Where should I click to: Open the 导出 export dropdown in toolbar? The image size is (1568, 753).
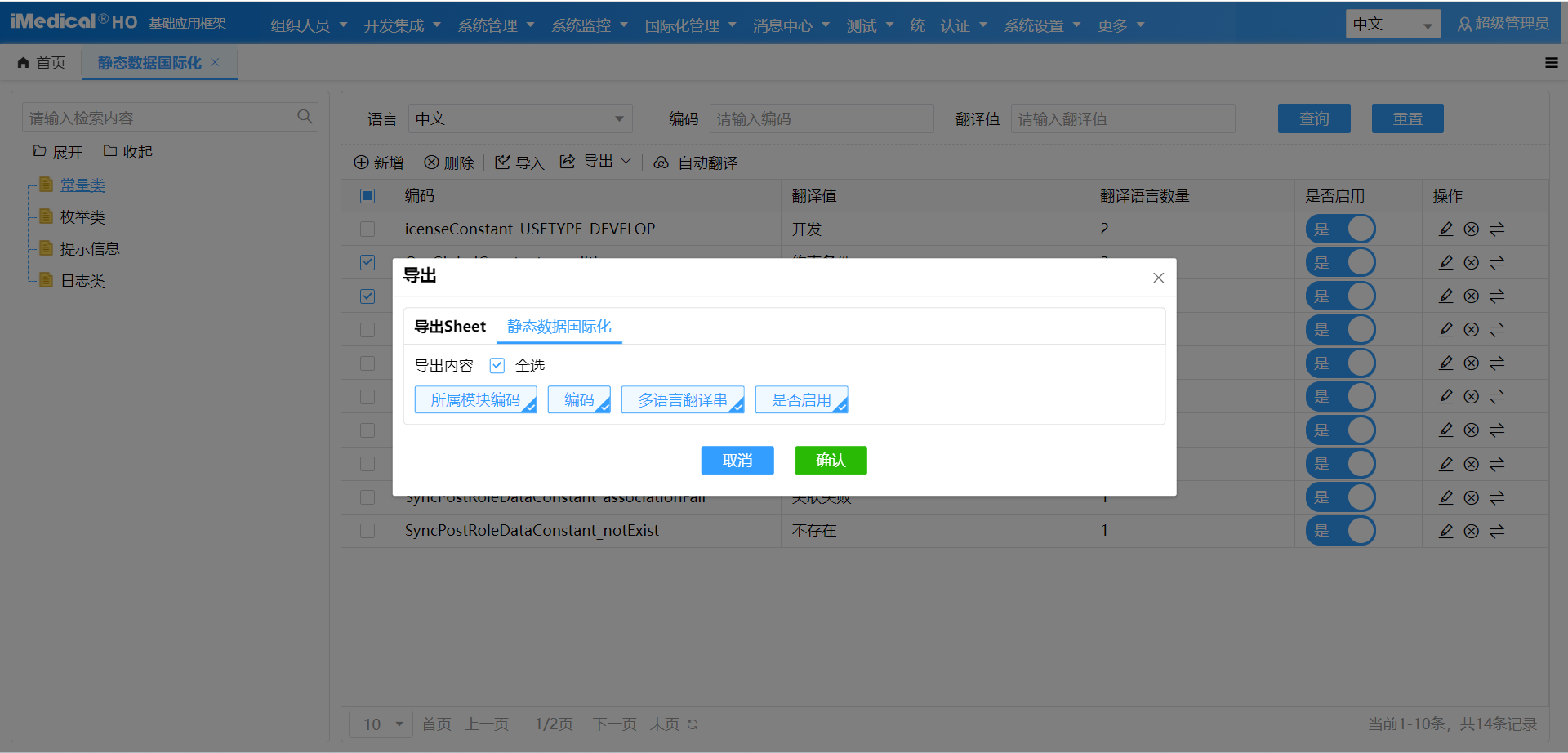tap(595, 162)
